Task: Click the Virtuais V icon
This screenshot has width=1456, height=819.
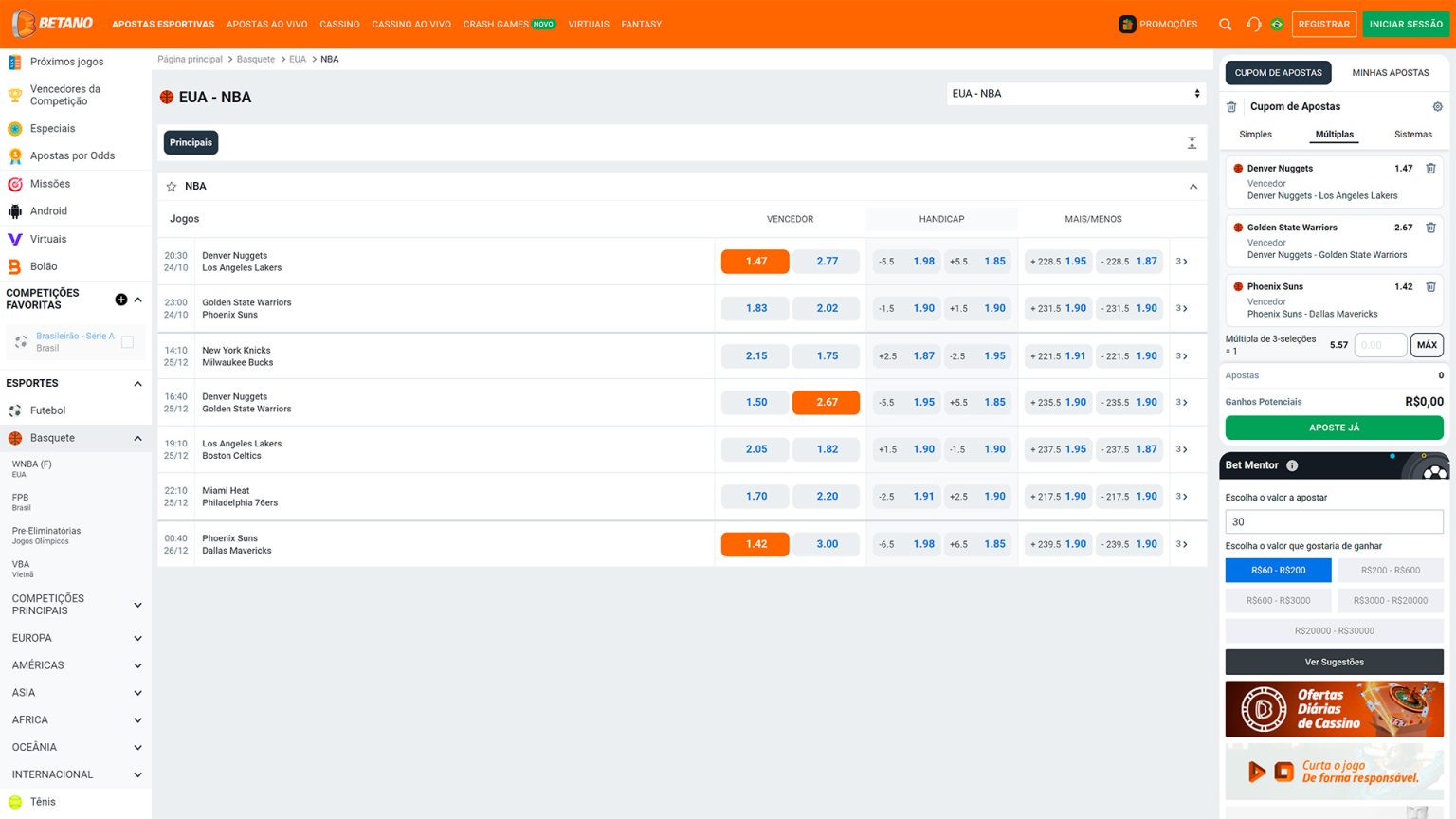Action: click(15, 239)
